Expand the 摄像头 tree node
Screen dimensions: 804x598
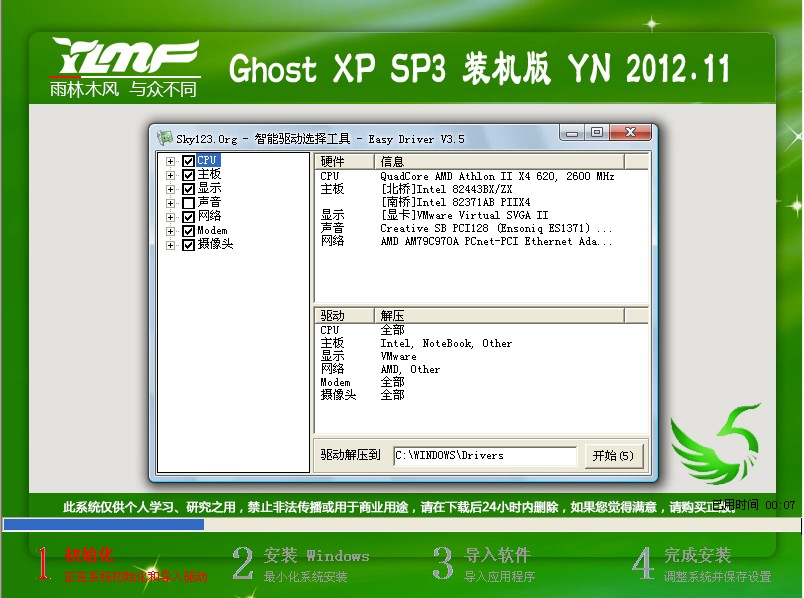click(170, 245)
